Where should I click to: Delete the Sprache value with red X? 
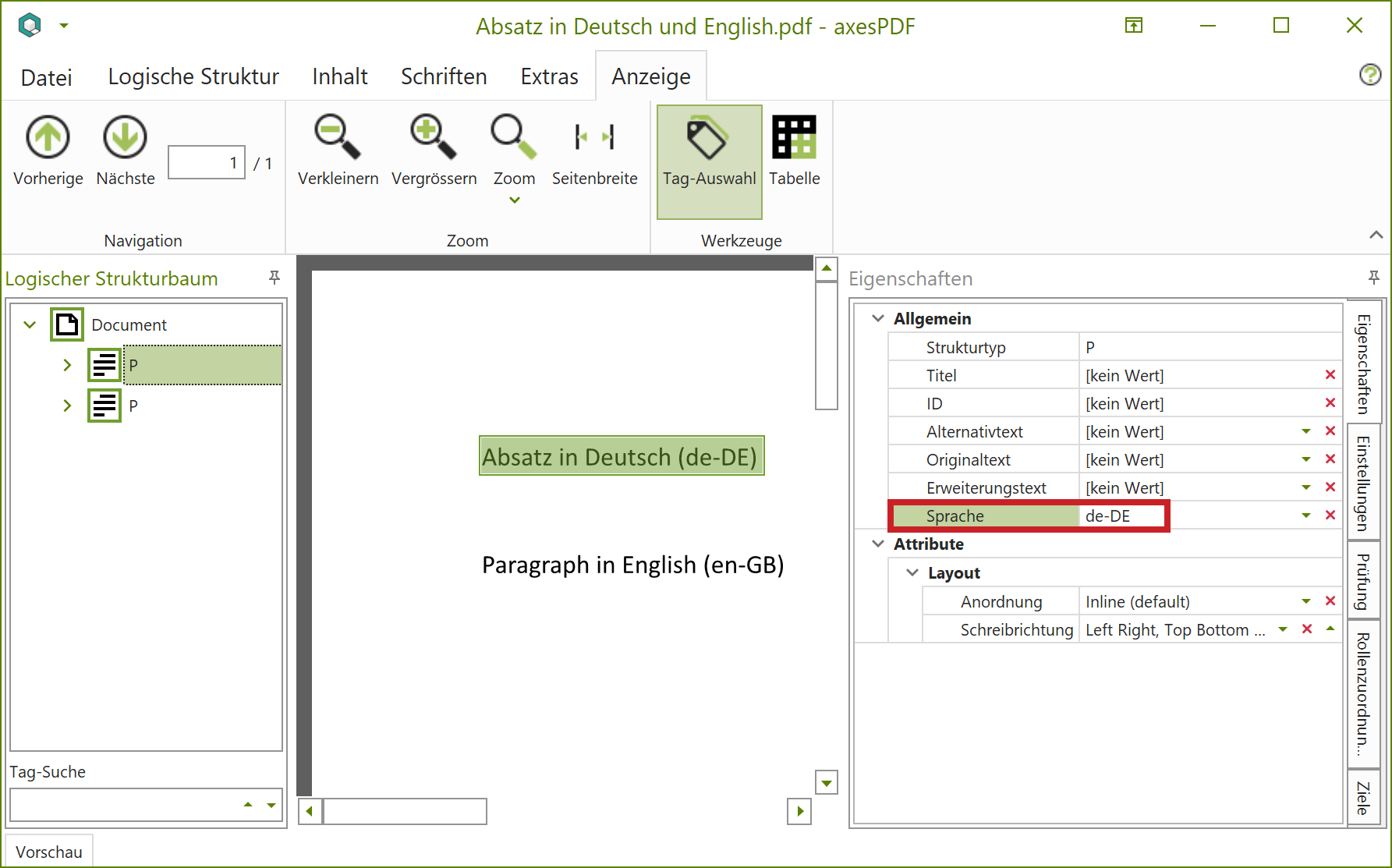pyautogui.click(x=1330, y=515)
